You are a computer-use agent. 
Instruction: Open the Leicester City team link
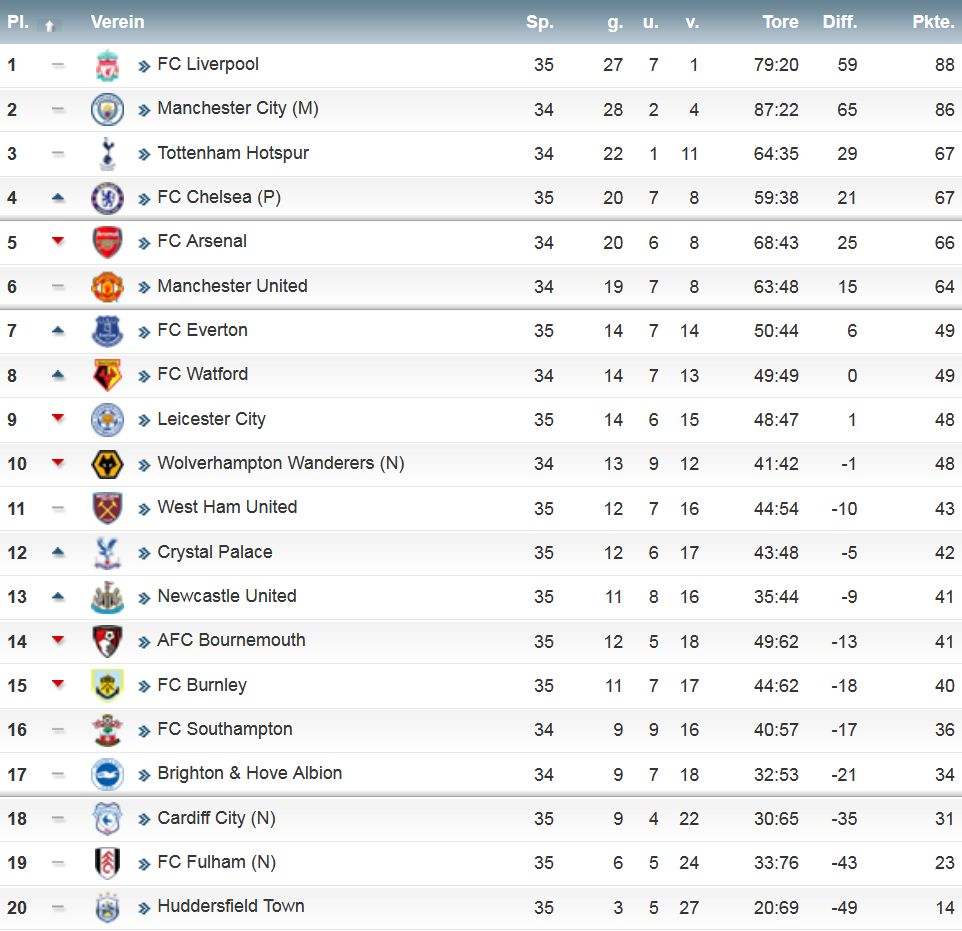tap(212, 419)
